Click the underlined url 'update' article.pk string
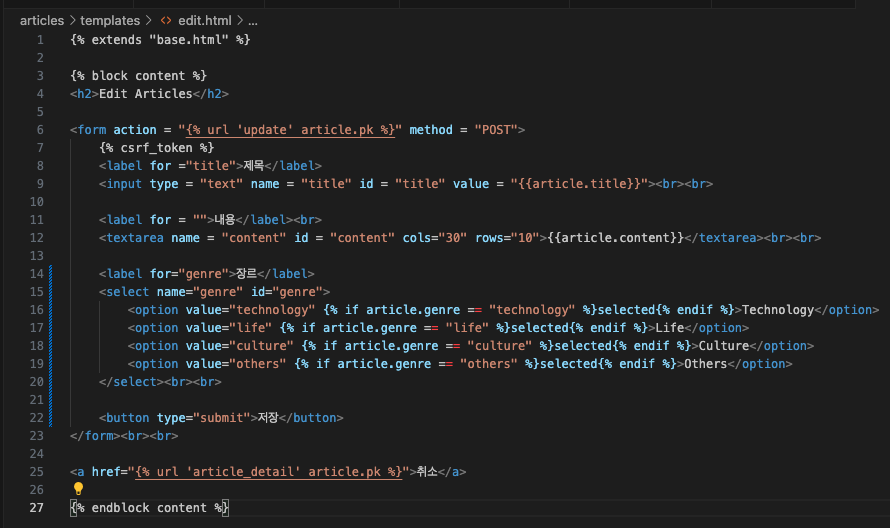 coord(290,130)
